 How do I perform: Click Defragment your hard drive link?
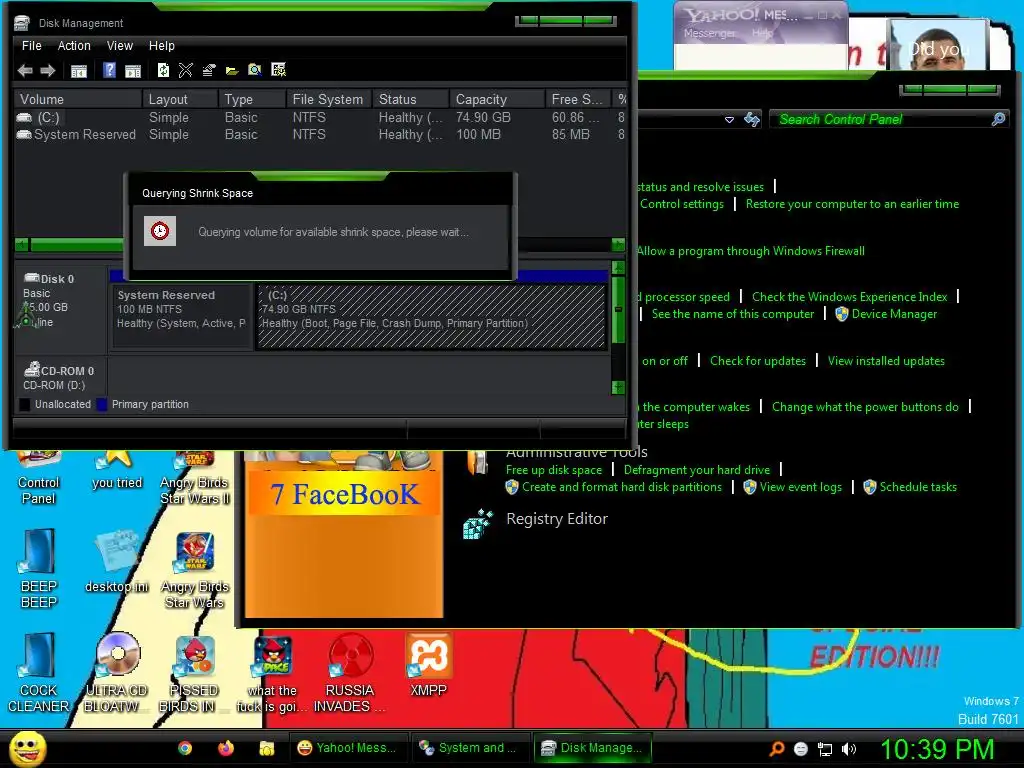(697, 470)
